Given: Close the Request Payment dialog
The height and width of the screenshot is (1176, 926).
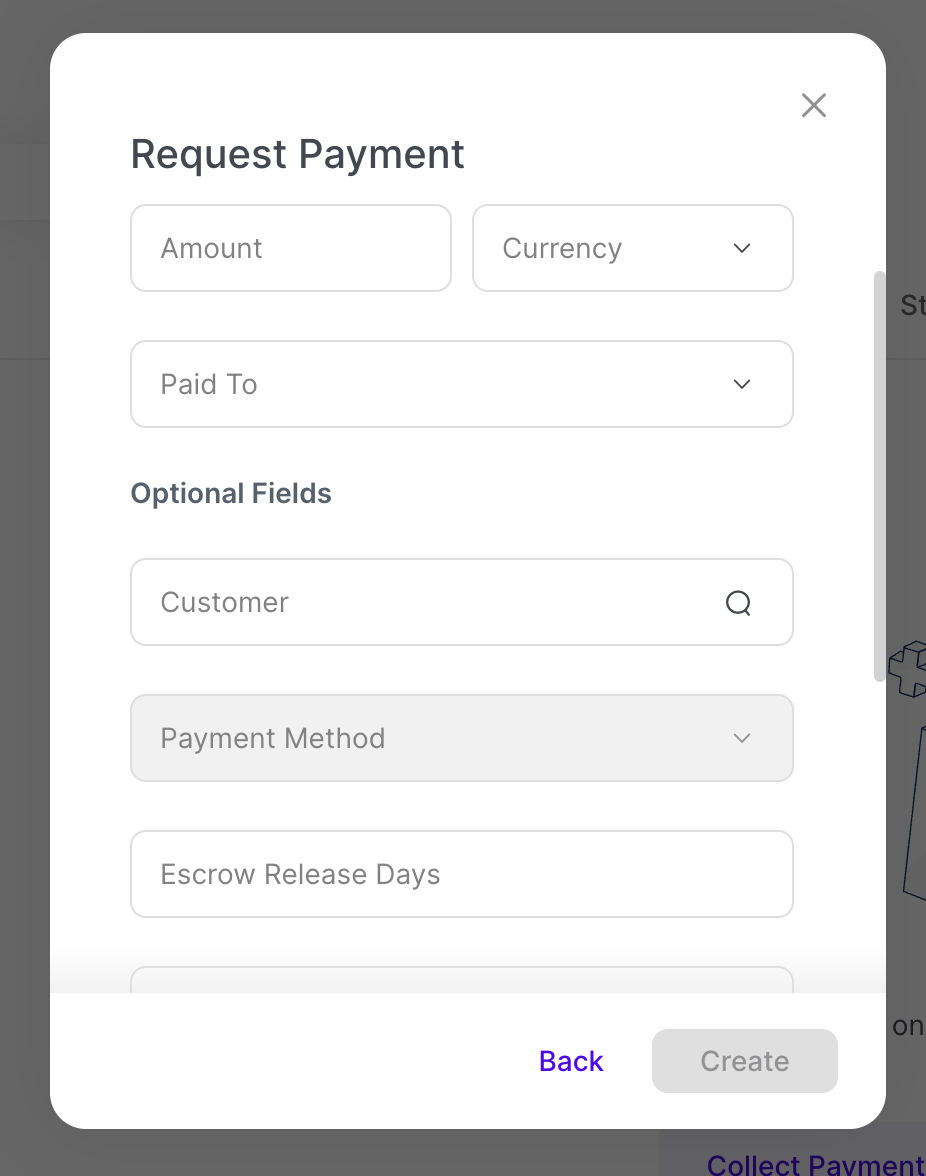Looking at the screenshot, I should pyautogui.click(x=814, y=105).
